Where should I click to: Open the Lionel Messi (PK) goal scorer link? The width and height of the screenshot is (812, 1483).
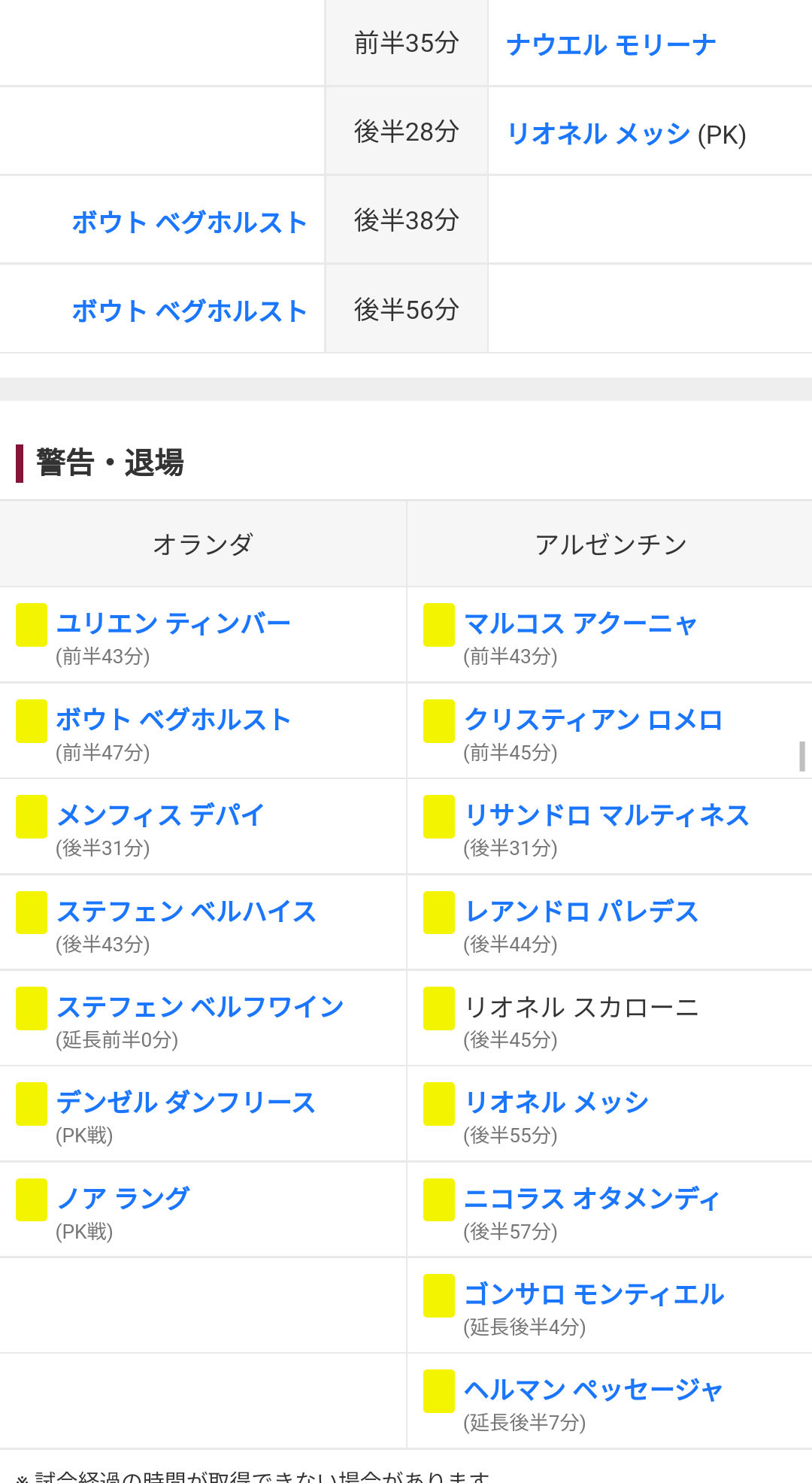598,134
